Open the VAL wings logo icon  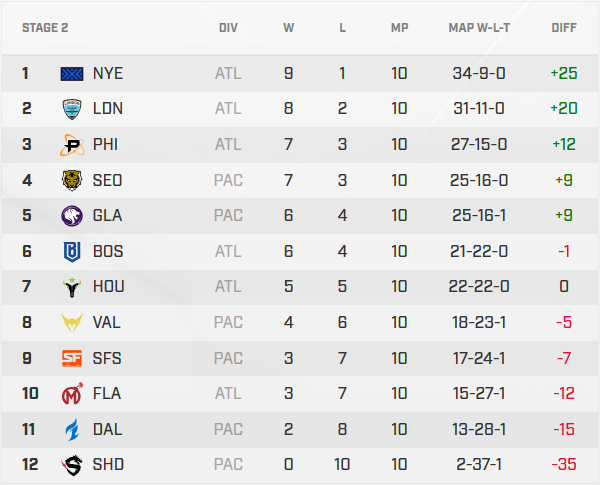(x=73, y=322)
